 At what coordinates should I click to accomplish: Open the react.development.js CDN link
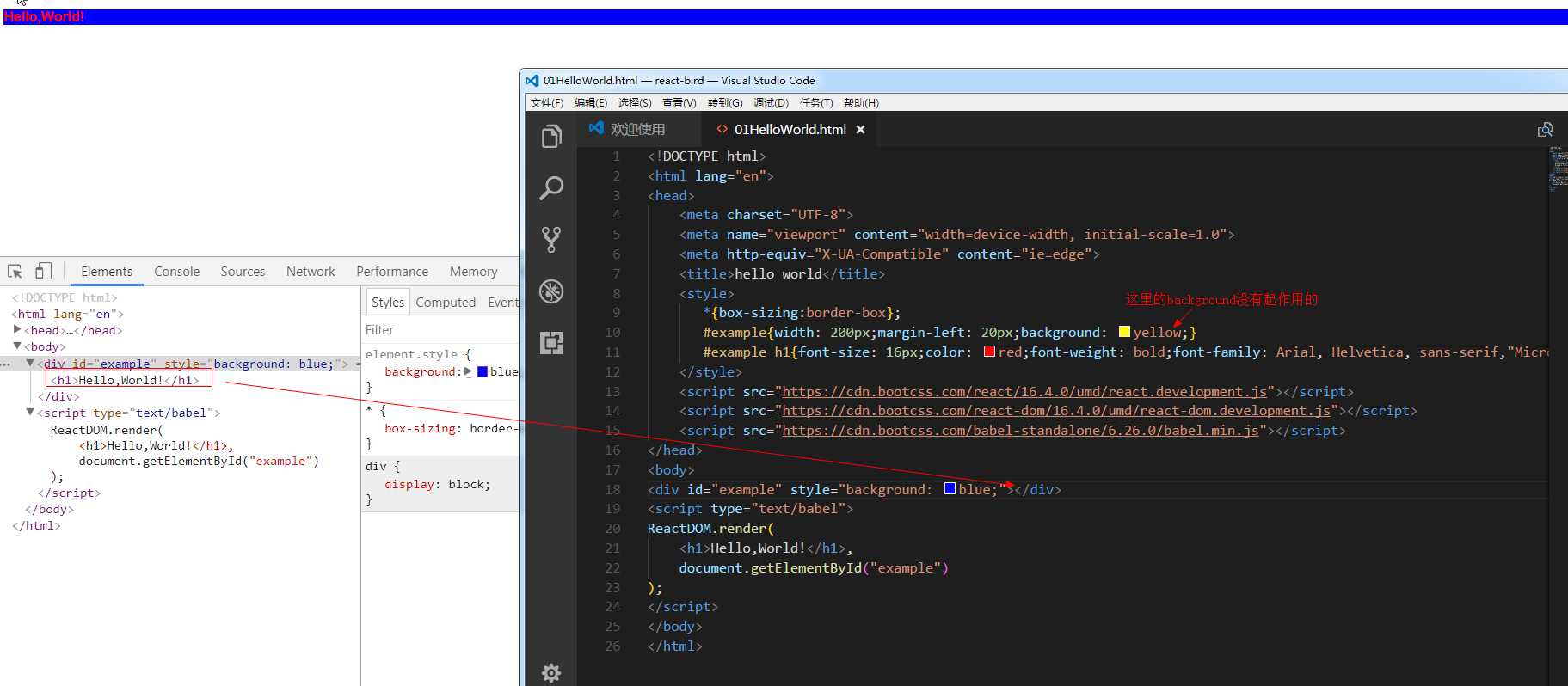coord(1024,392)
